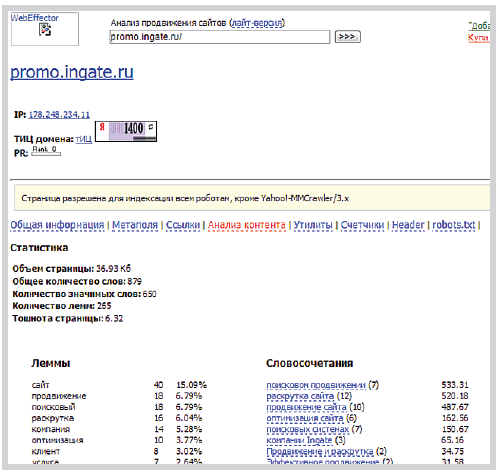The image size is (499, 472).
Task: Switch to the Метаполя tab
Action: point(135,225)
